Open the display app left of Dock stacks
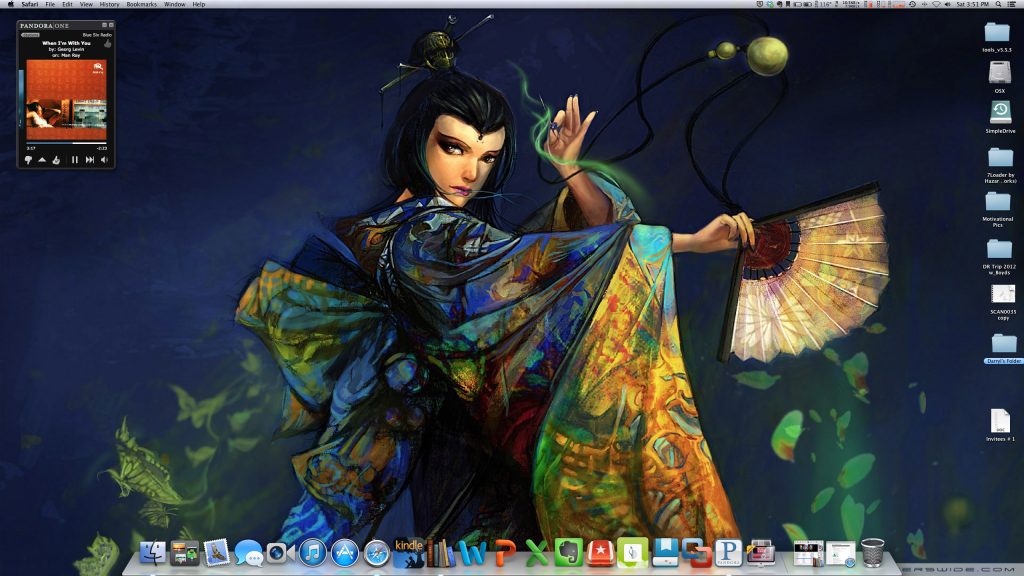 [x=761, y=553]
